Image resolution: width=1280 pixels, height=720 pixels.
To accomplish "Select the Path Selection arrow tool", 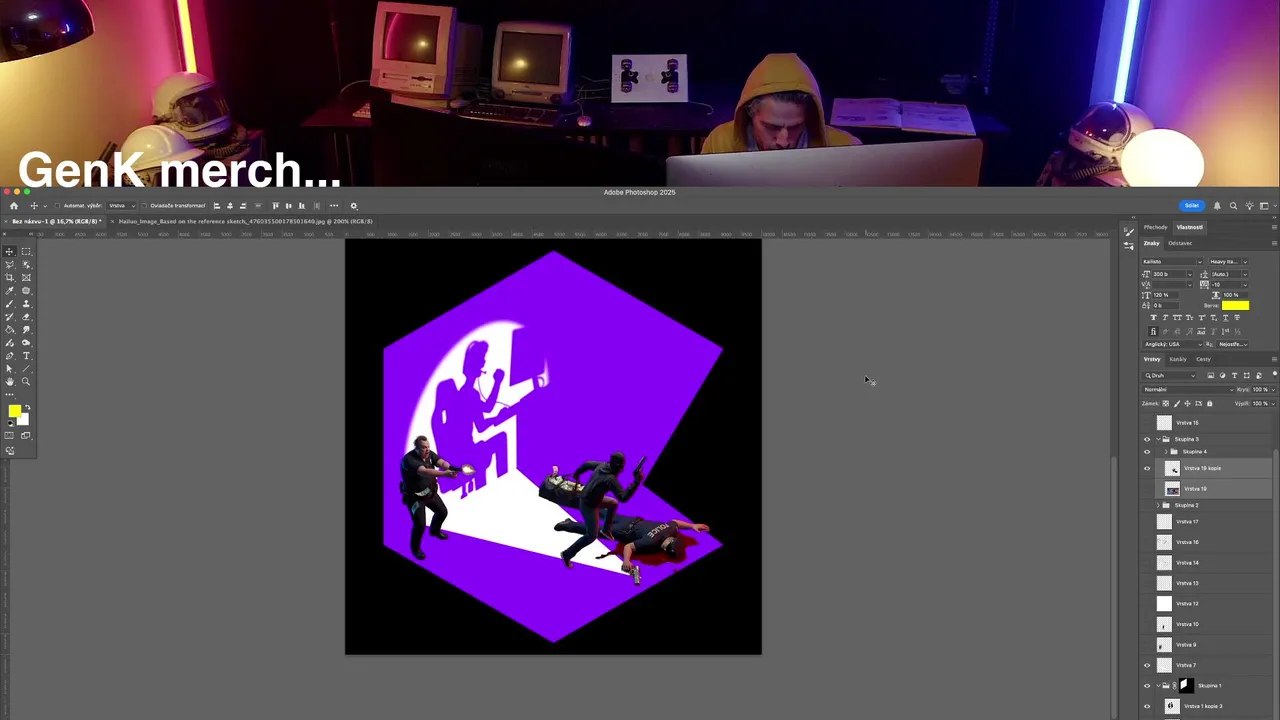I will pos(9,369).
